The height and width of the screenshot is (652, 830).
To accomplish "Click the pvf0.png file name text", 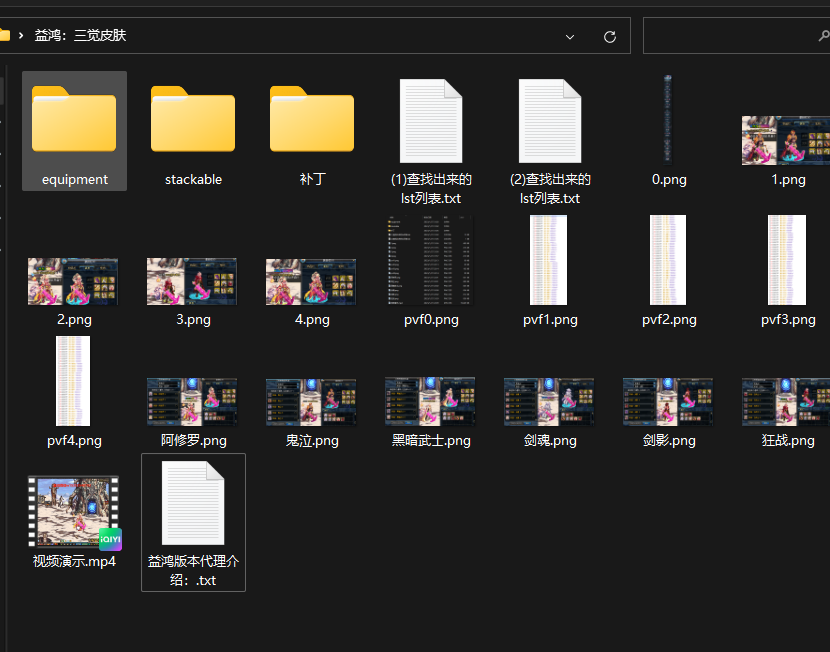I will (431, 320).
